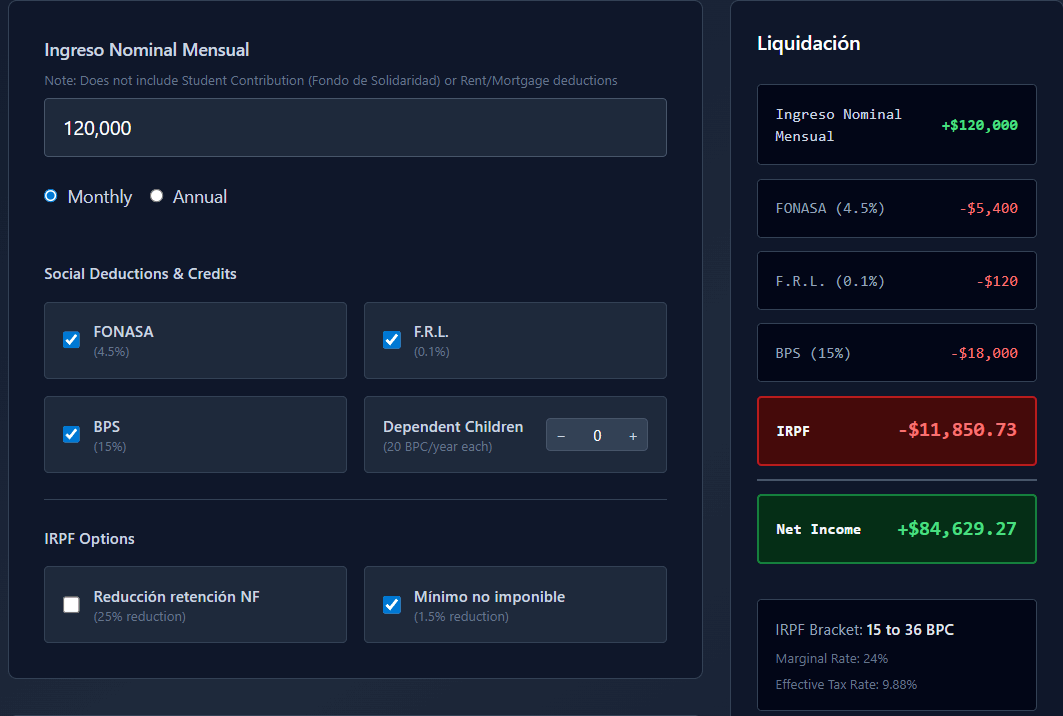This screenshot has height=716, width=1063.
Task: Decrease Dependent Children with minus button
Action: coord(561,435)
